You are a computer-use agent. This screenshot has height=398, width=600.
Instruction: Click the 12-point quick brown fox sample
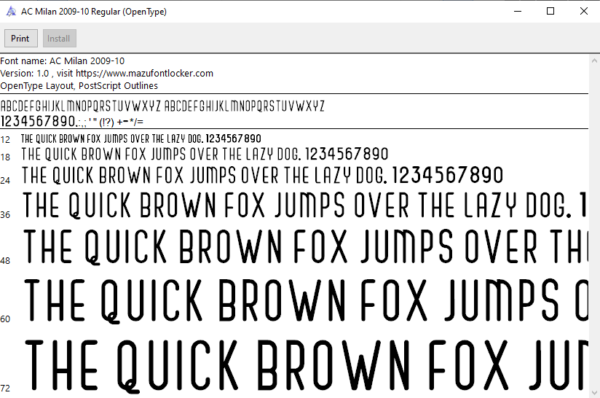click(141, 139)
